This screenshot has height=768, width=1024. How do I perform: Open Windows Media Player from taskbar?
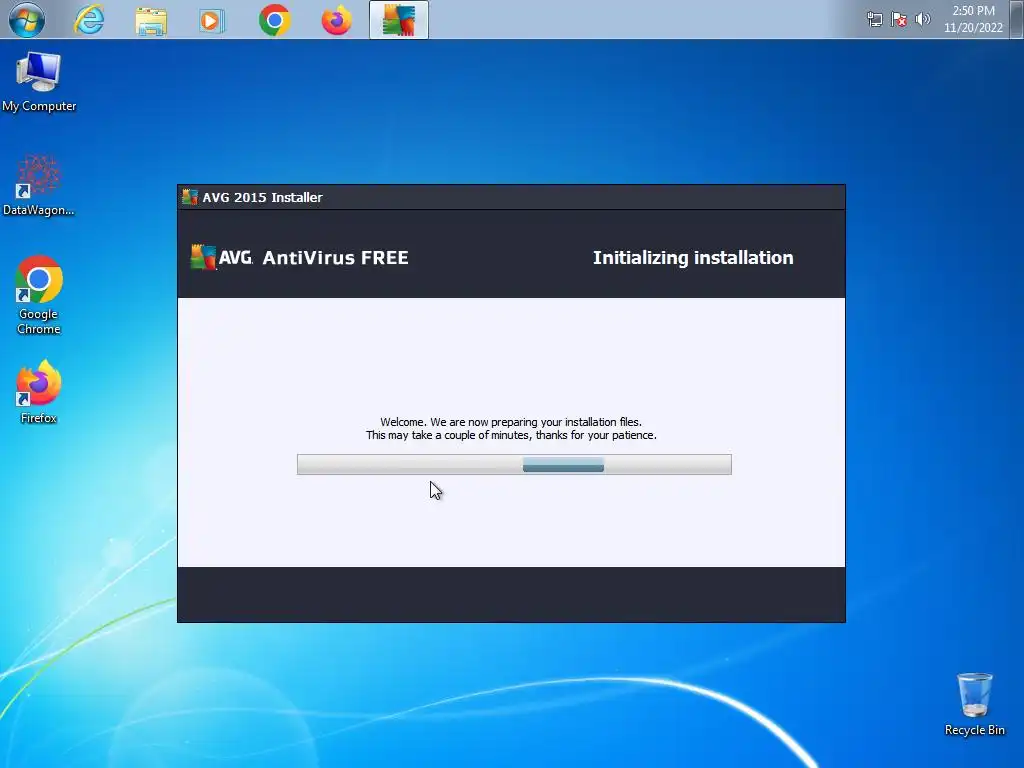click(x=212, y=20)
